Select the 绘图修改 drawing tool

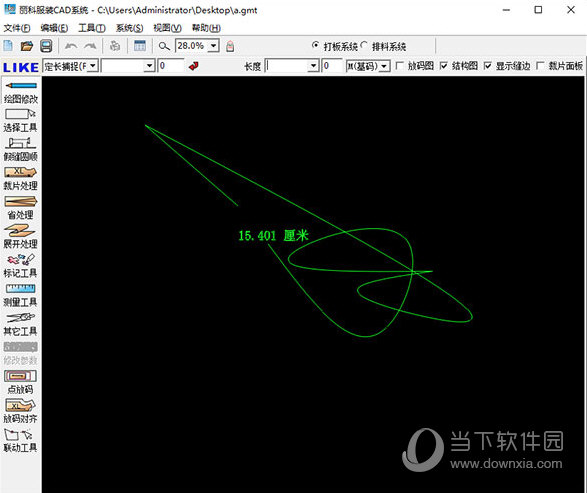(21, 92)
